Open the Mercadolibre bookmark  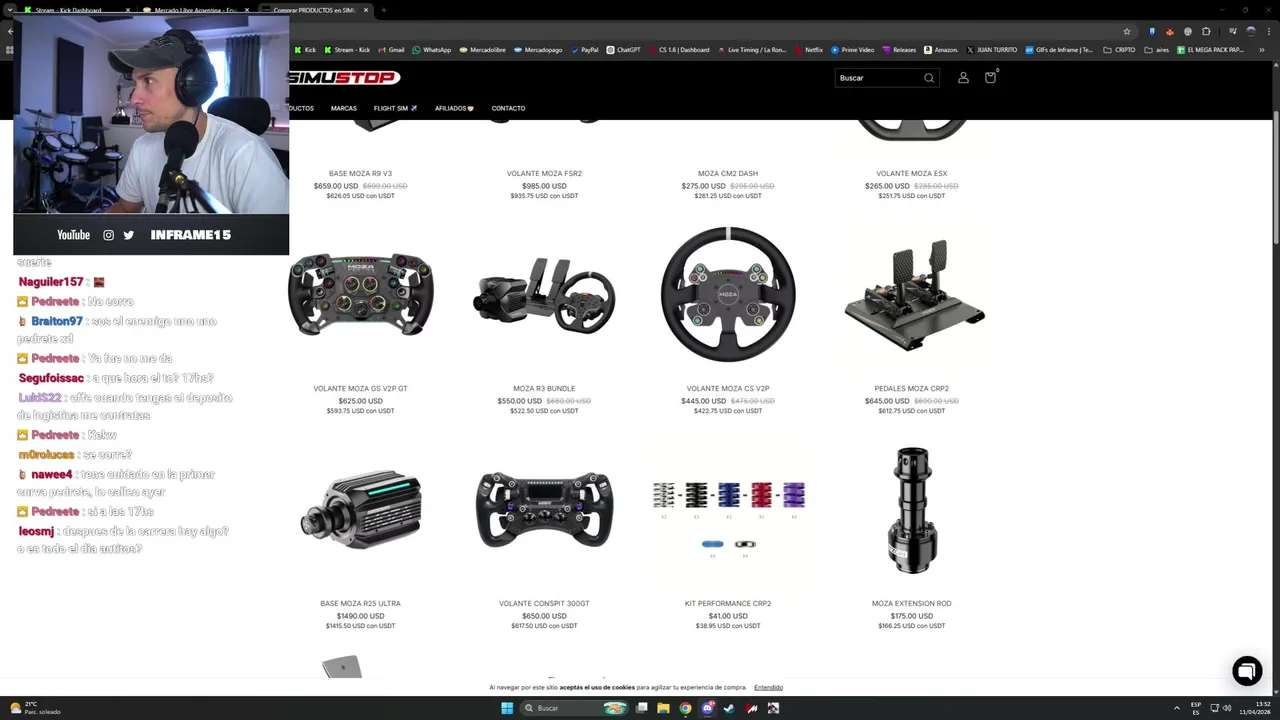[x=482, y=49]
